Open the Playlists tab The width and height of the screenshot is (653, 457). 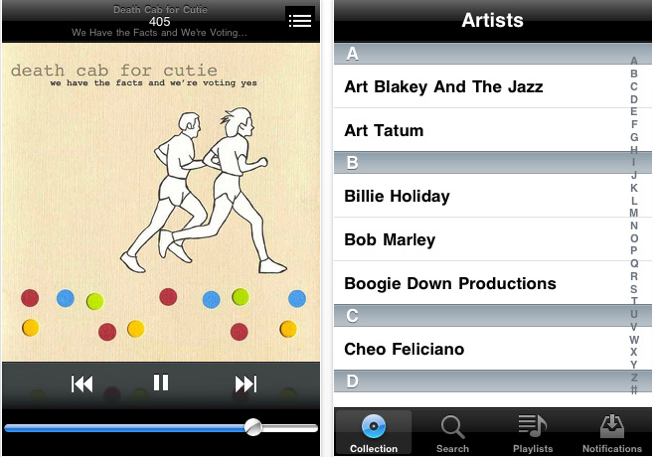coord(533,432)
